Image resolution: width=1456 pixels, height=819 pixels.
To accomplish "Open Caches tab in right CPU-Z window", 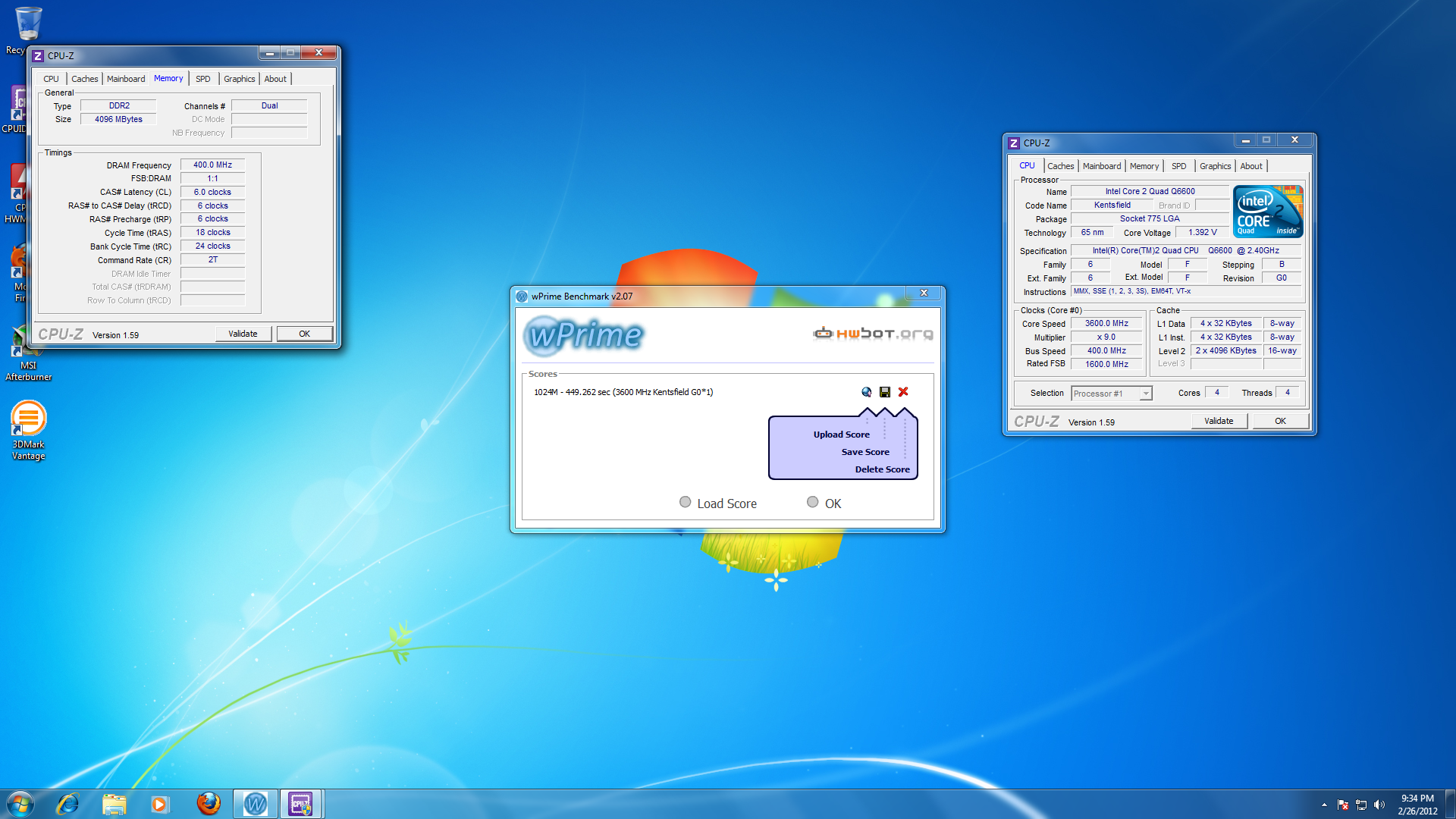I will pyautogui.click(x=1061, y=166).
